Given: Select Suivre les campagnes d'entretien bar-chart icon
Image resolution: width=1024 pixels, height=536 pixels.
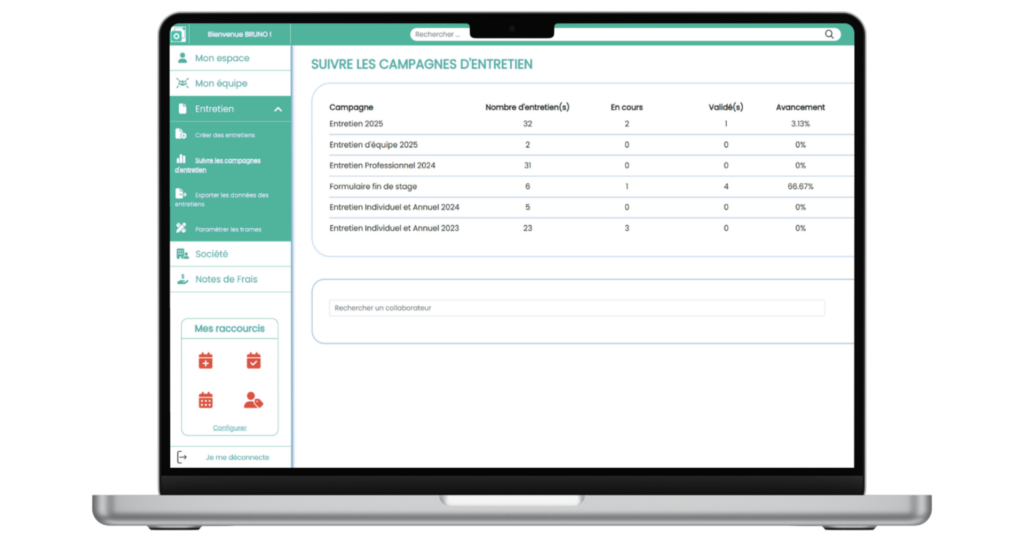Looking at the screenshot, I should 181,158.
